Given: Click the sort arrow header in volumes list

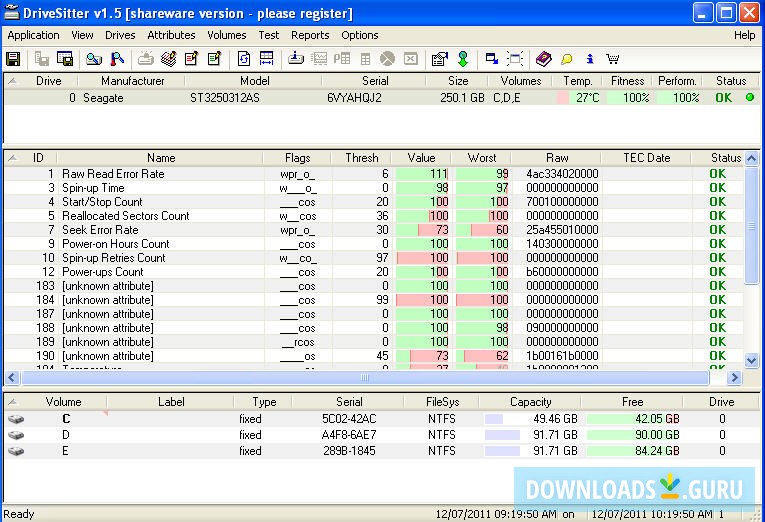Looking at the screenshot, I should [13, 402].
